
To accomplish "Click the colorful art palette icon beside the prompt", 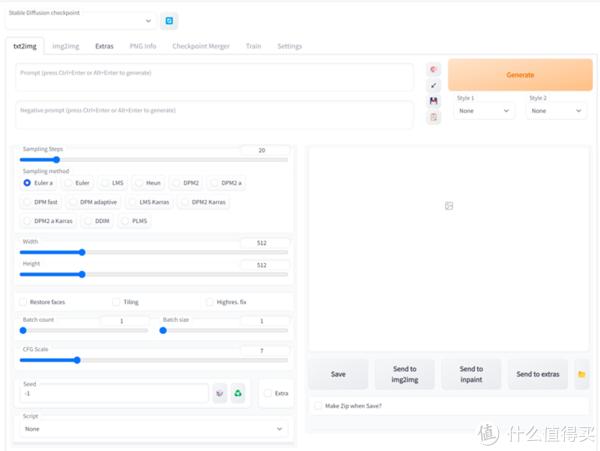I will [x=433, y=69].
